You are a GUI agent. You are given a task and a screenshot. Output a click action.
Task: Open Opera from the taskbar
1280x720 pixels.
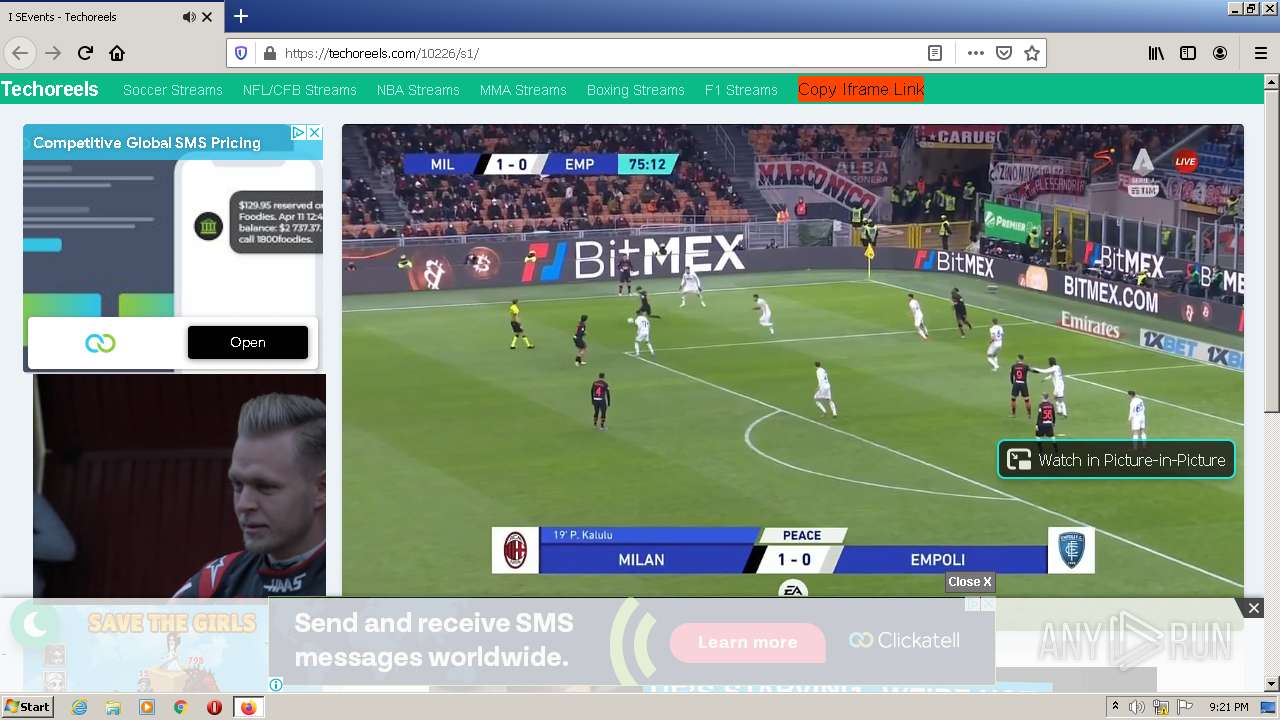(x=214, y=707)
